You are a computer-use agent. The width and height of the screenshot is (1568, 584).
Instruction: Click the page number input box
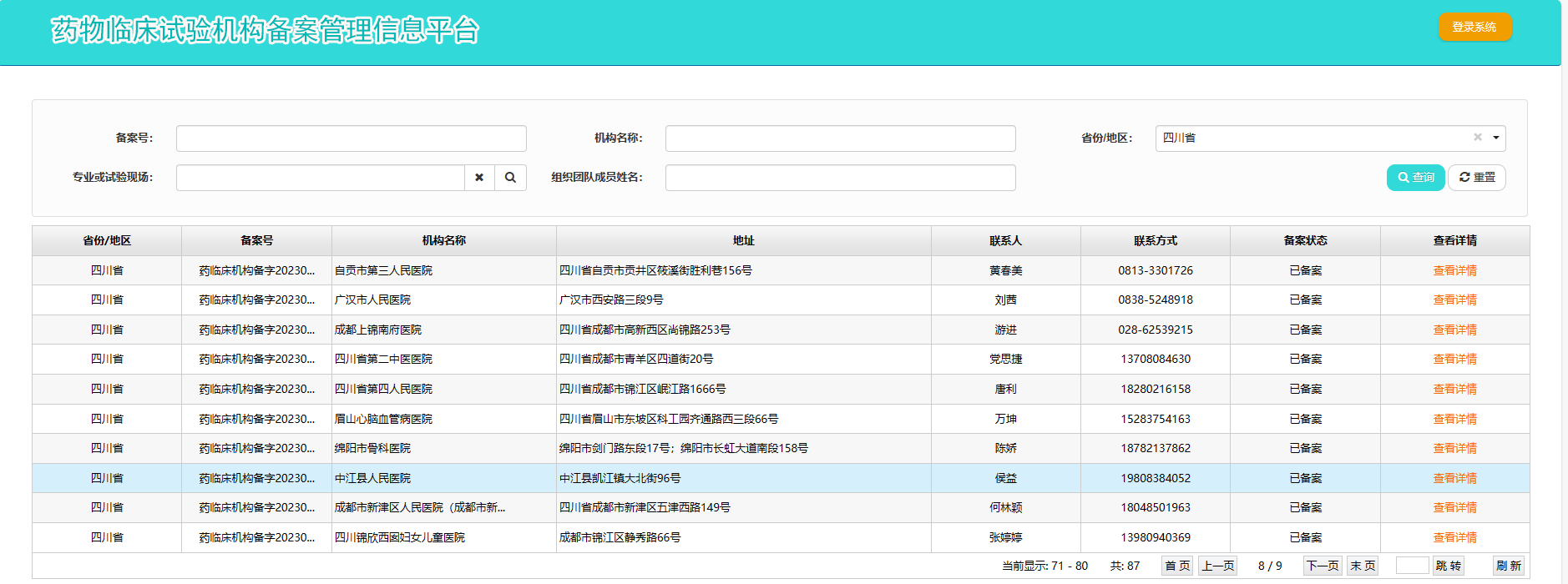point(1412,566)
